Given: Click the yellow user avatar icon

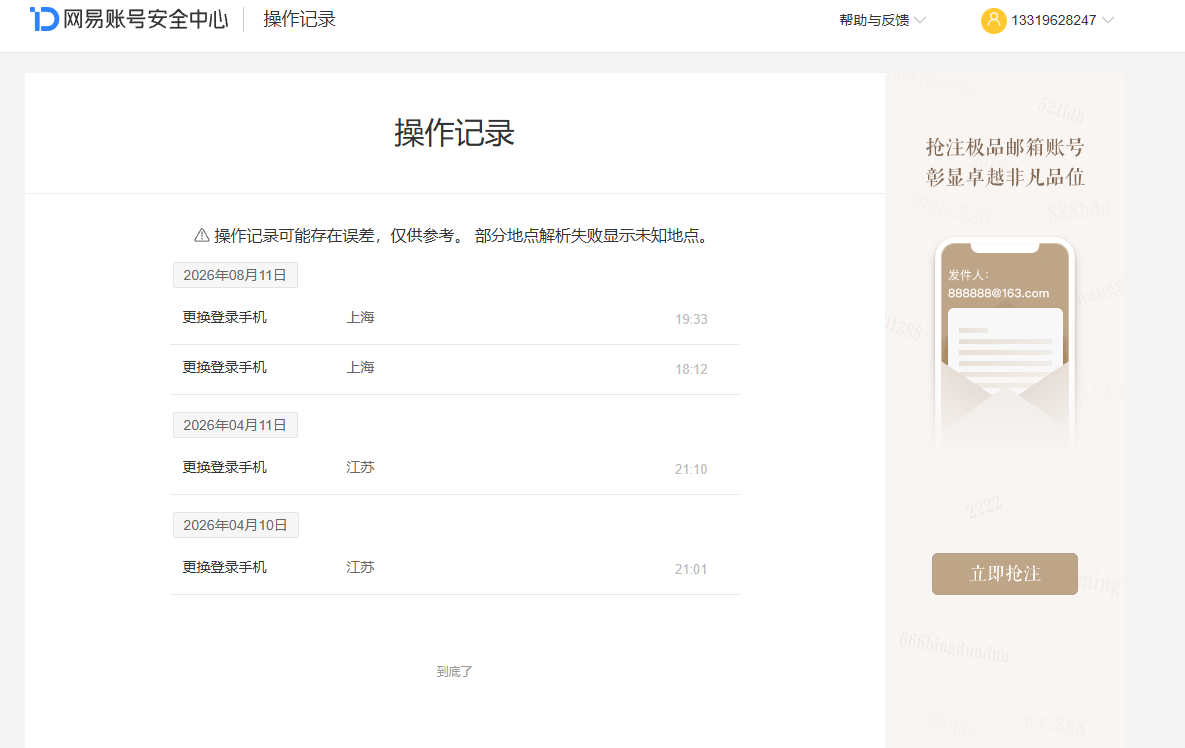Looking at the screenshot, I should [993, 20].
